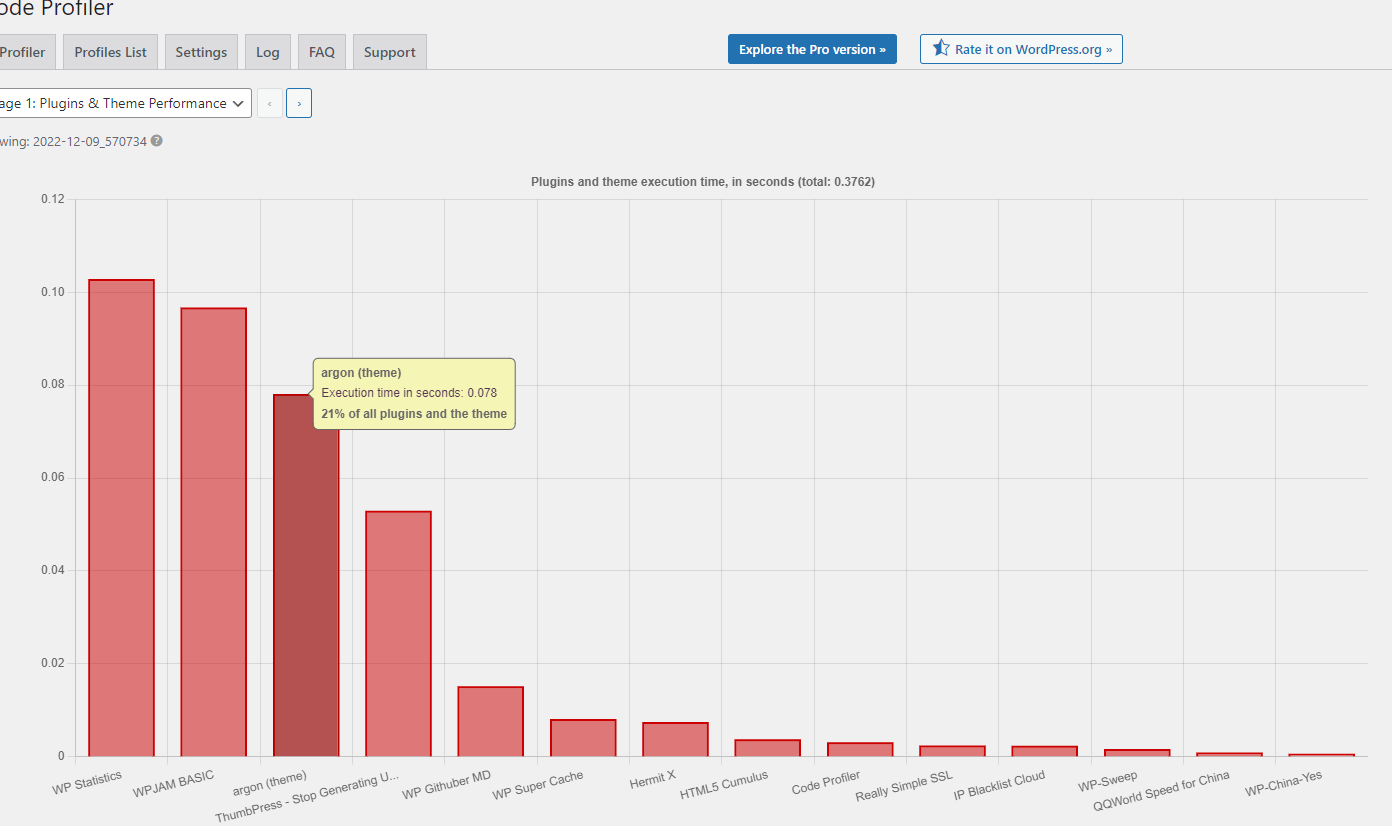Click the ThumbPress bar in chart

point(398,634)
